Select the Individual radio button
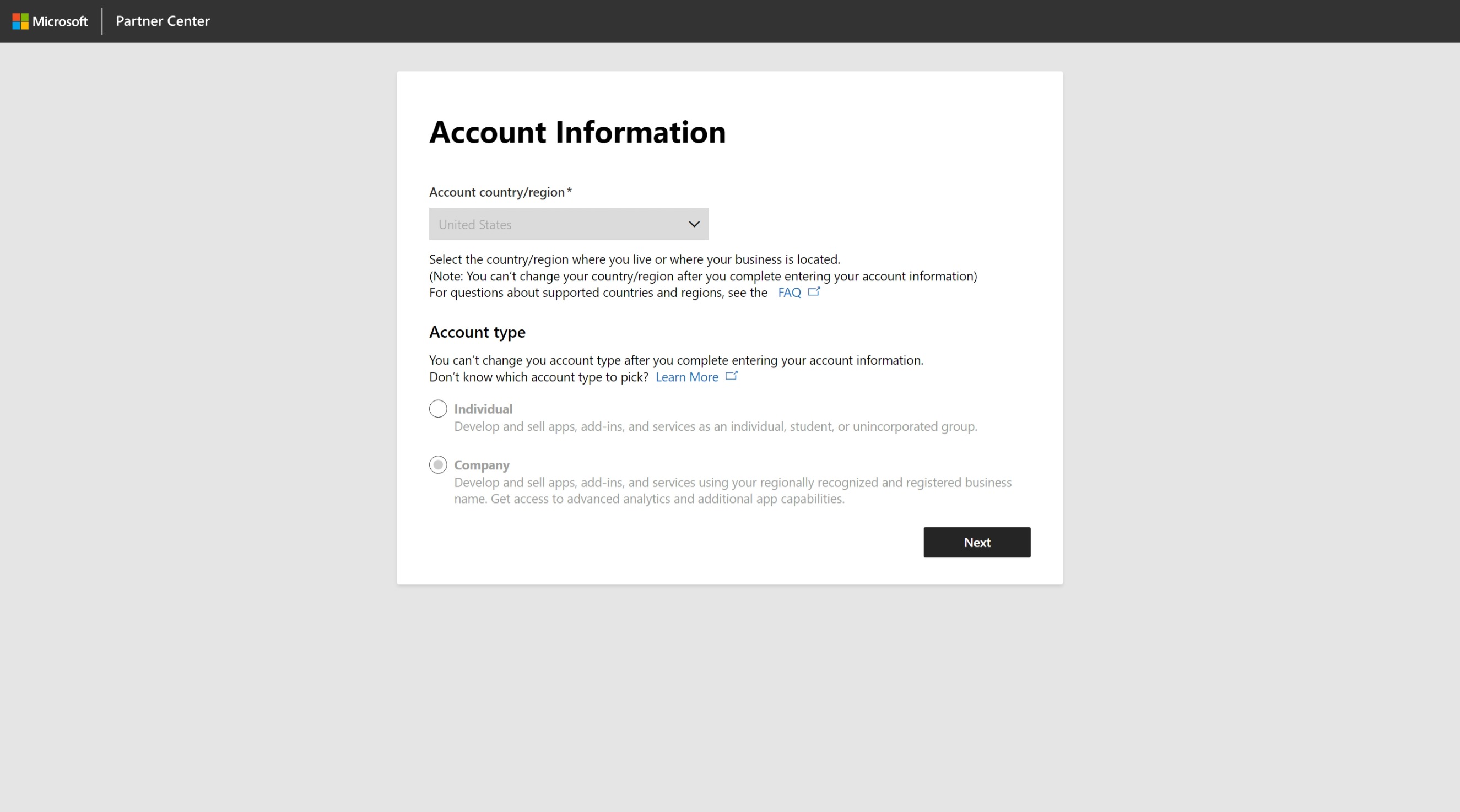This screenshot has width=1460, height=812. point(438,409)
